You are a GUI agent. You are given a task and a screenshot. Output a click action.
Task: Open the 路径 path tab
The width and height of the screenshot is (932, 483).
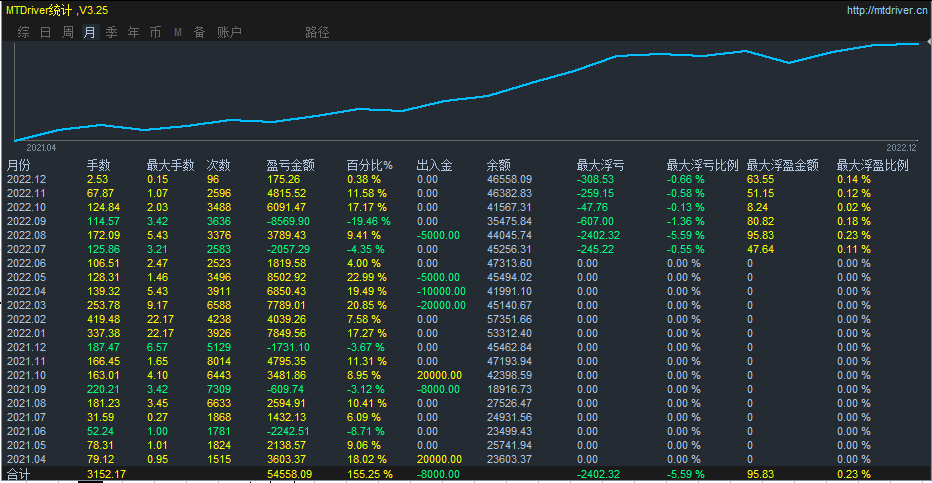tap(317, 32)
